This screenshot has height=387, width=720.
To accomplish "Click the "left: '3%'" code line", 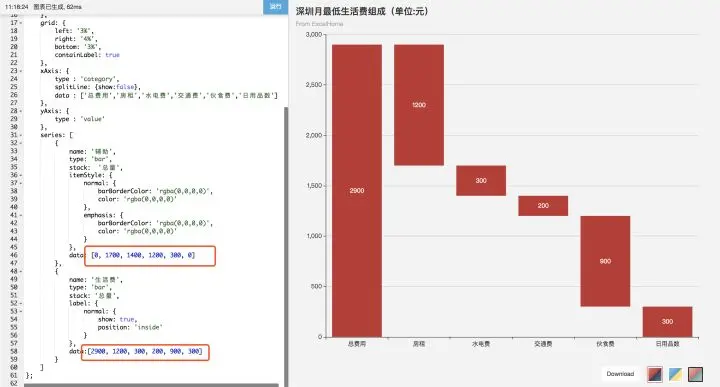I will point(74,31).
